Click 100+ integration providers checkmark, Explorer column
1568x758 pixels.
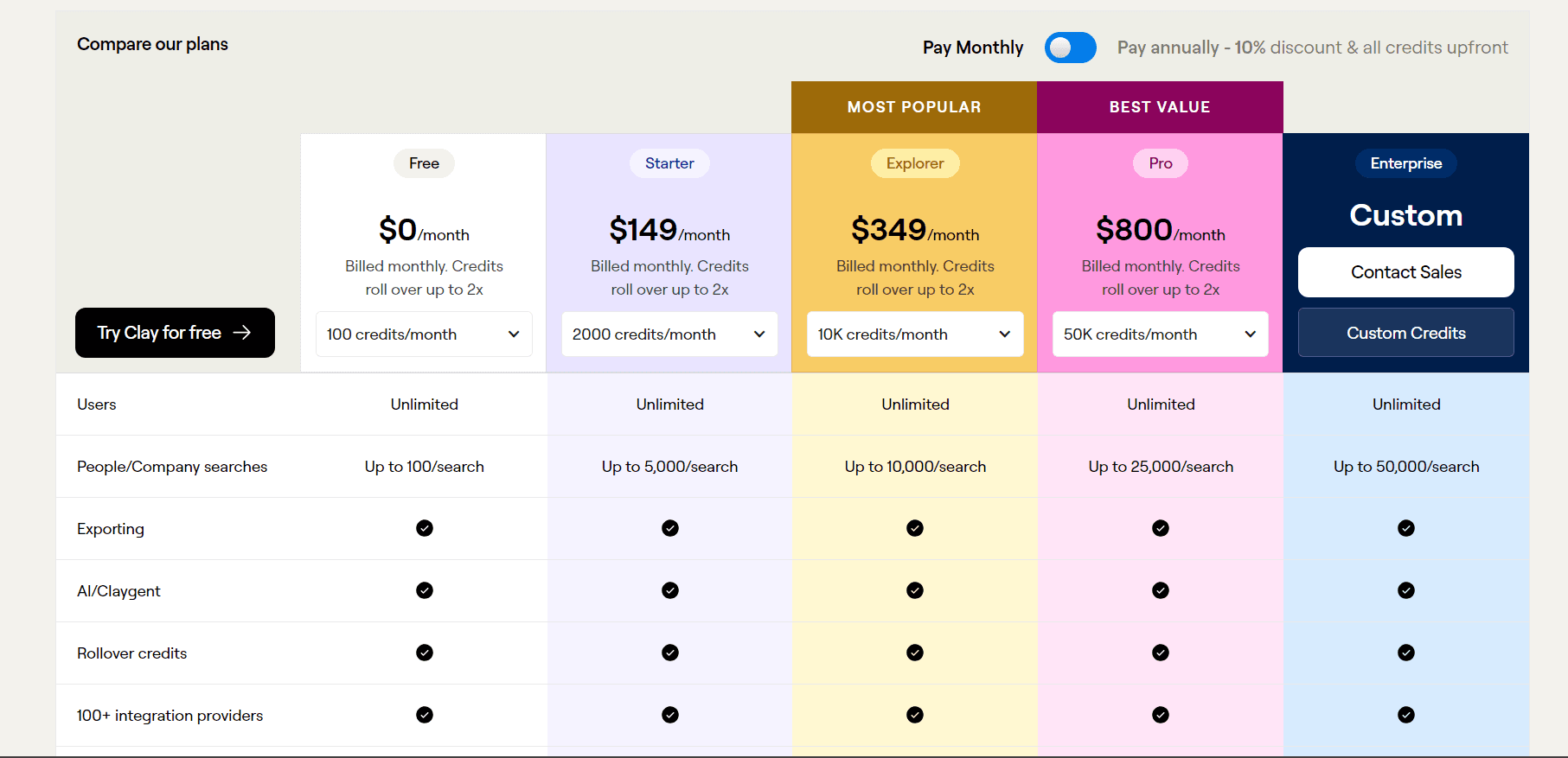point(915,715)
